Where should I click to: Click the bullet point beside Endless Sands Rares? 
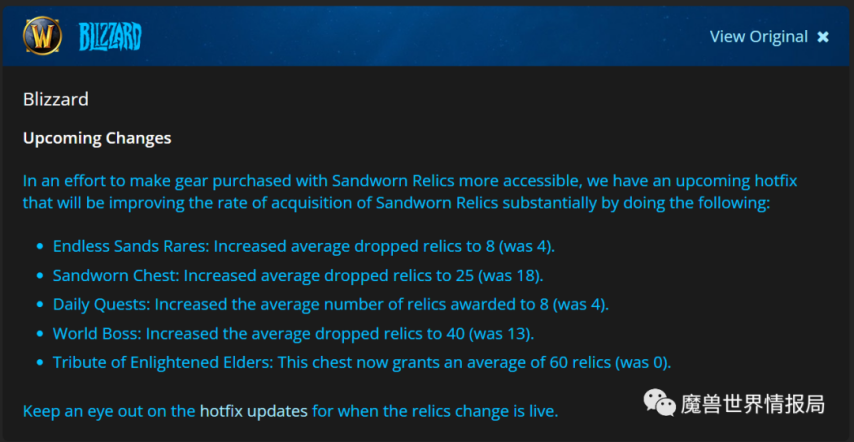tap(39, 247)
